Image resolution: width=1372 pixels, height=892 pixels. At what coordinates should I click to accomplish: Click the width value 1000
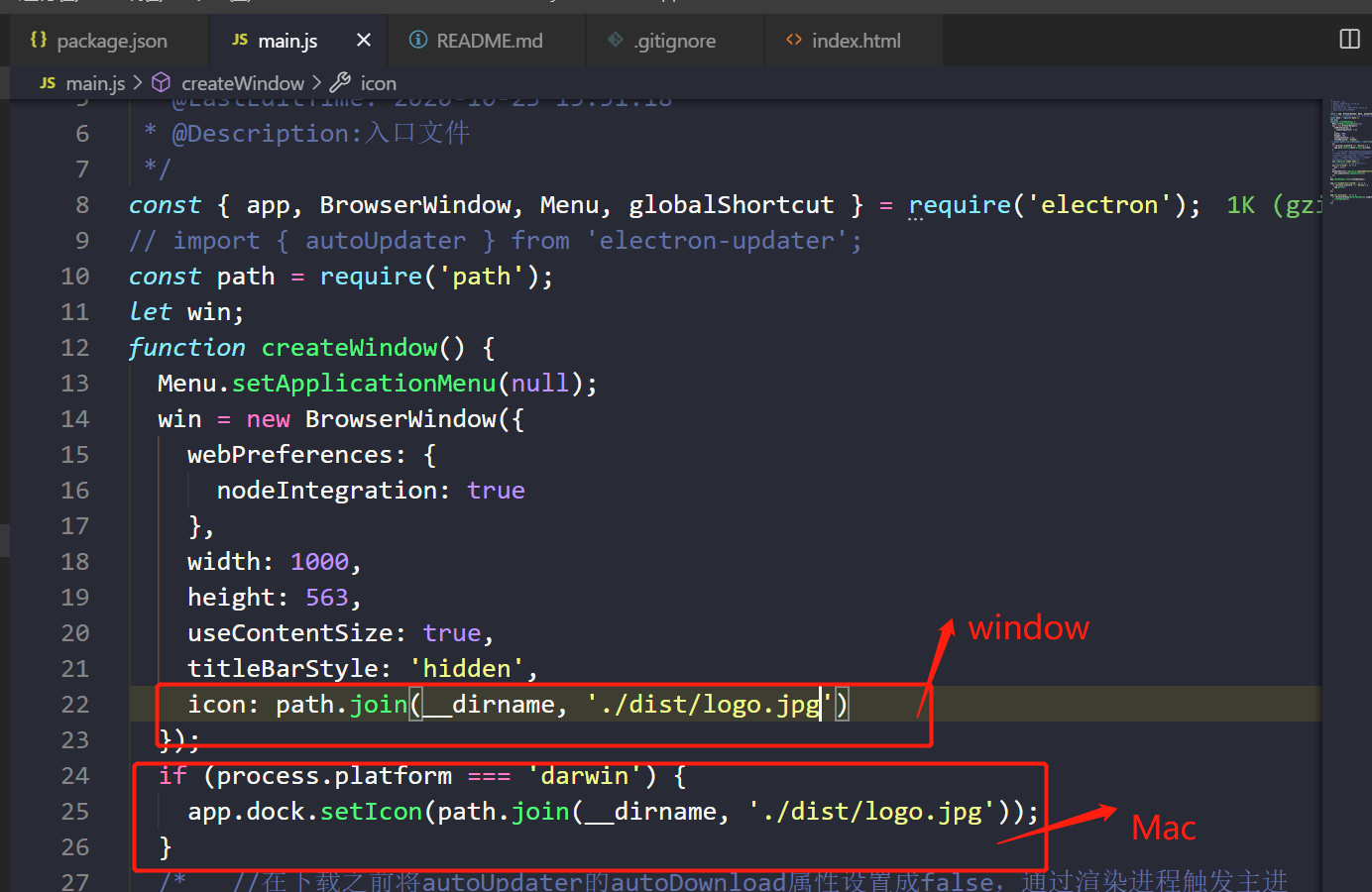[x=319, y=562]
